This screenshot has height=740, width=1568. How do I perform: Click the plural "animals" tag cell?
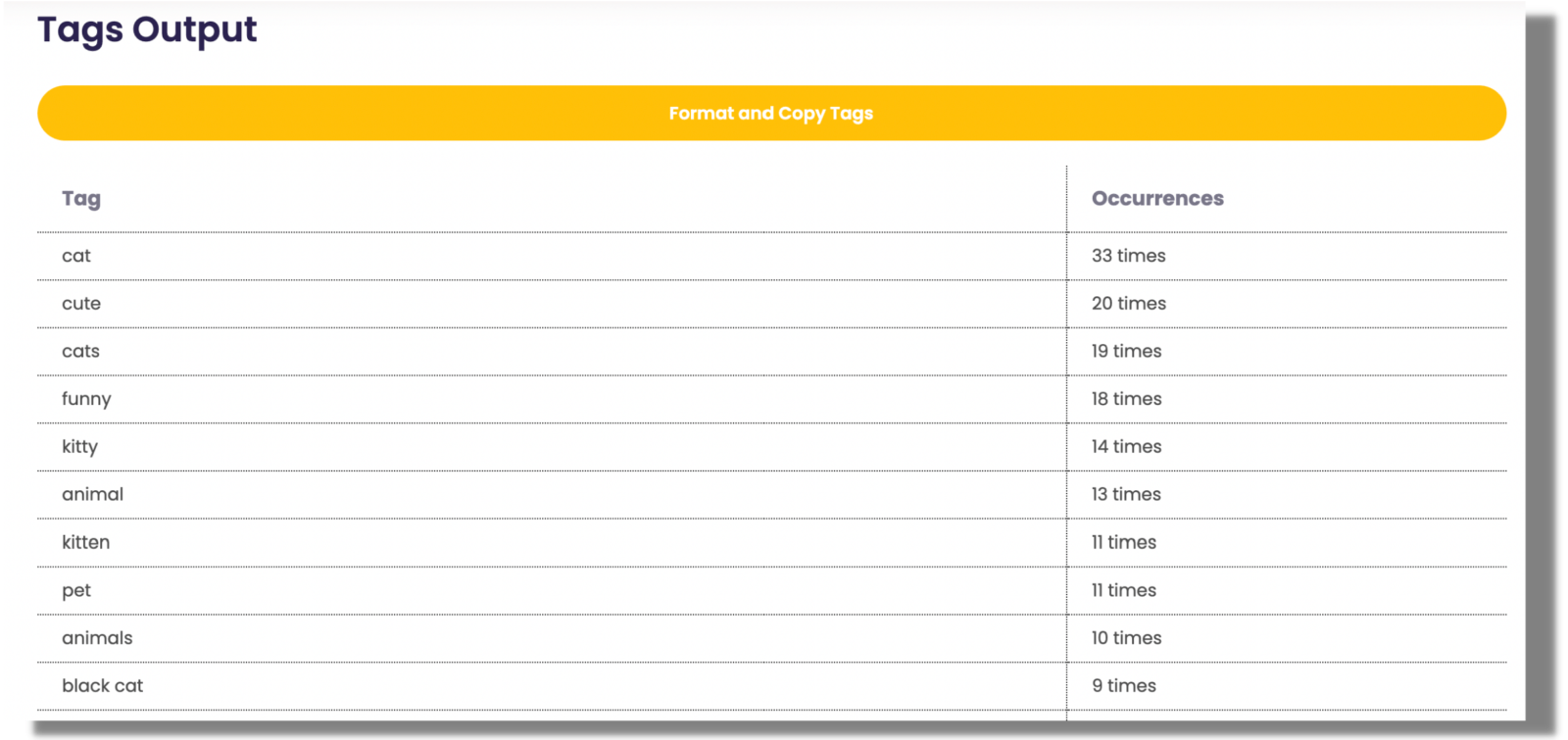[97, 638]
